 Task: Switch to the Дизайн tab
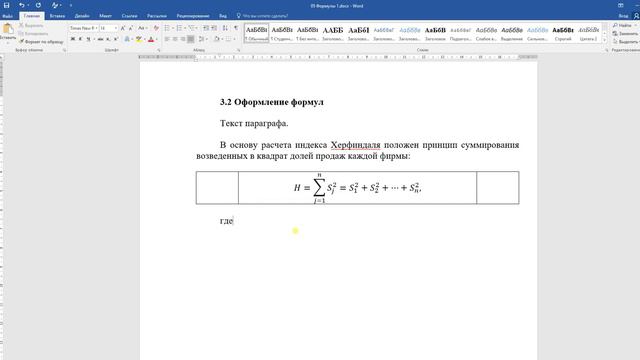click(x=82, y=16)
